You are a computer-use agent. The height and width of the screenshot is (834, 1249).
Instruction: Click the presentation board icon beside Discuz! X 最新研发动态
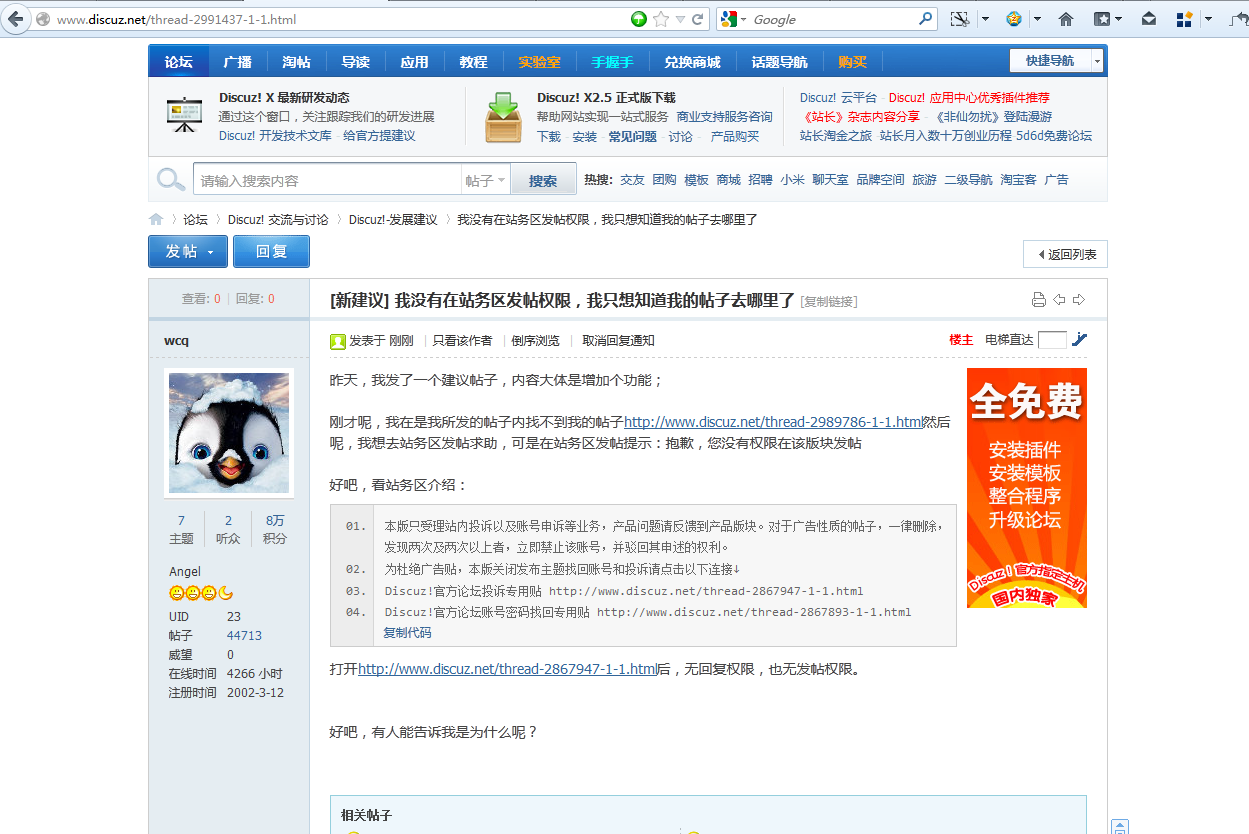[184, 116]
